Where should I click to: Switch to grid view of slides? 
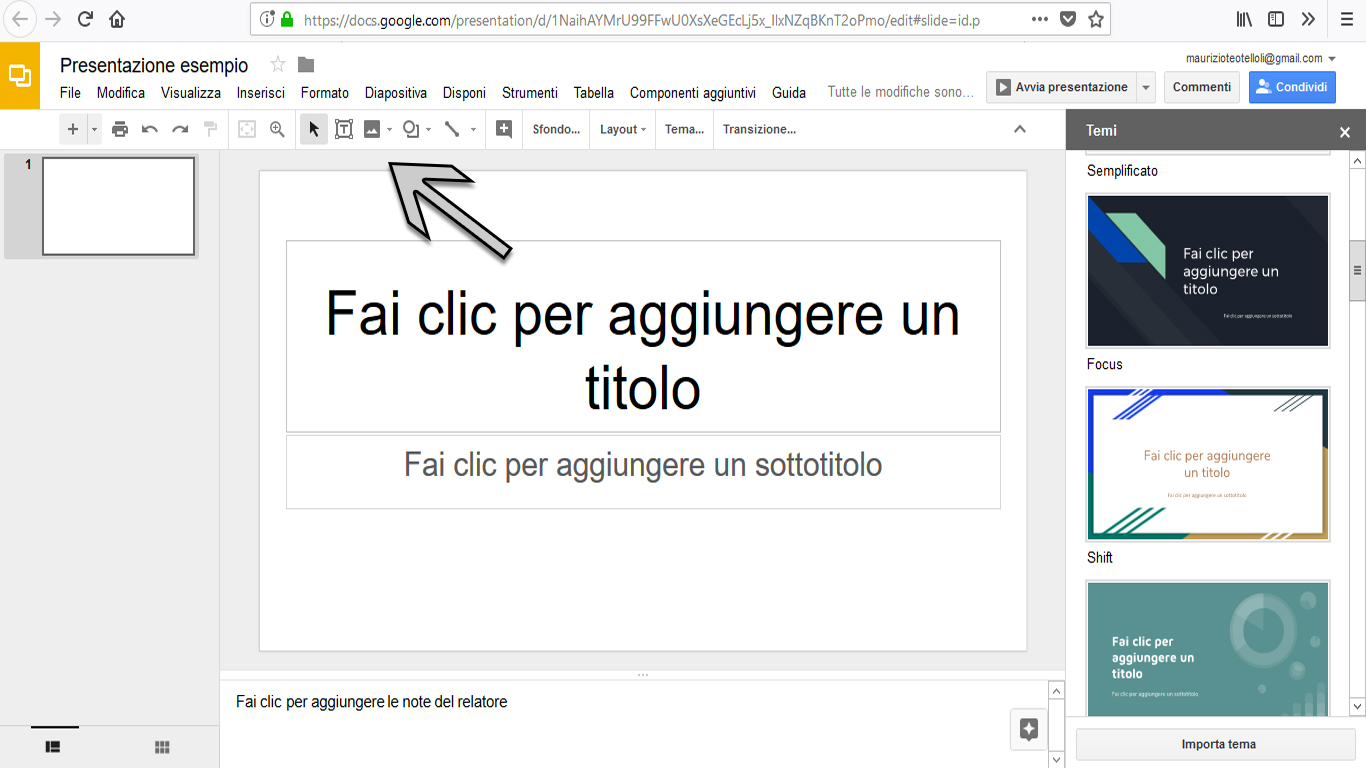162,747
